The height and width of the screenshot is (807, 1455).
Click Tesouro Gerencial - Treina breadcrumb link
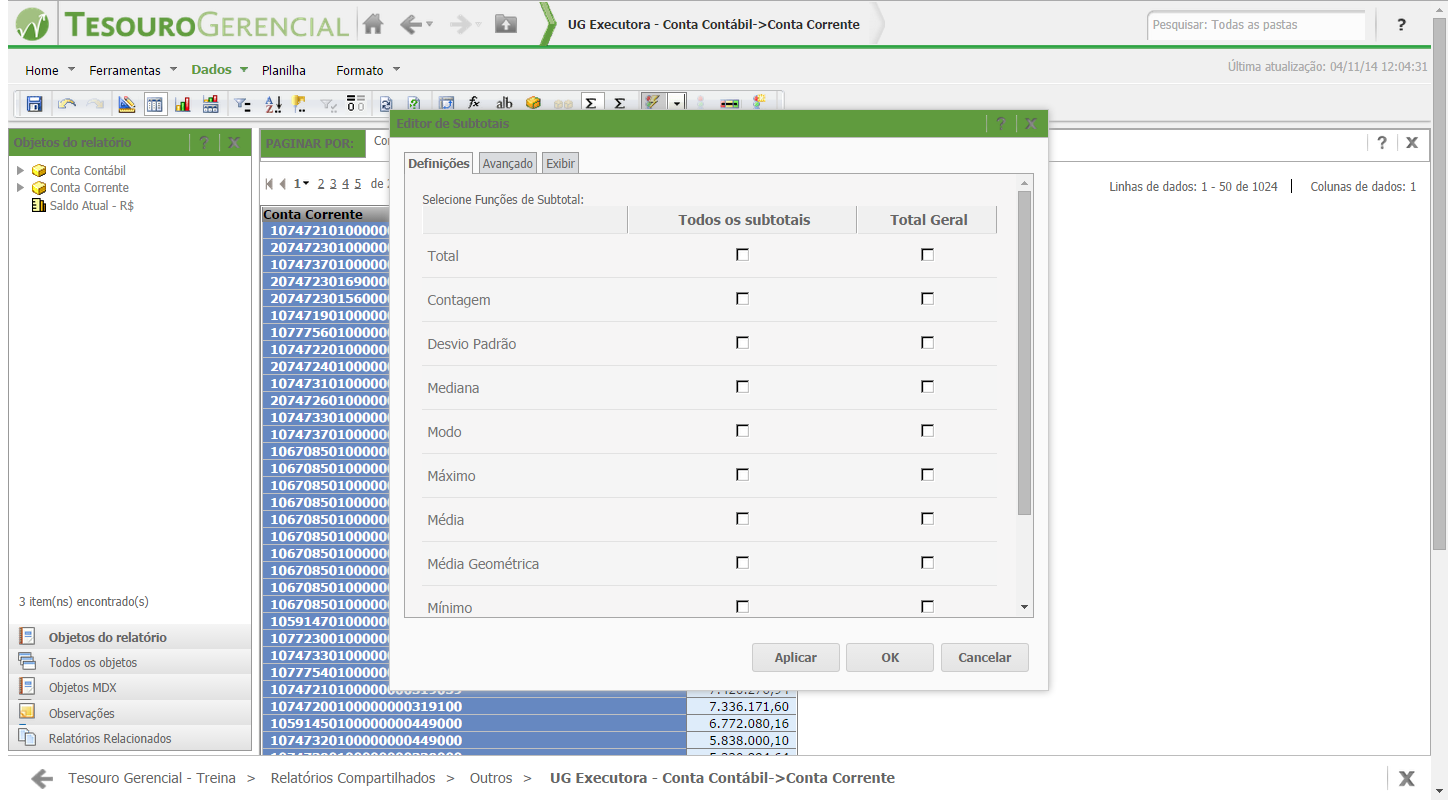(152, 778)
